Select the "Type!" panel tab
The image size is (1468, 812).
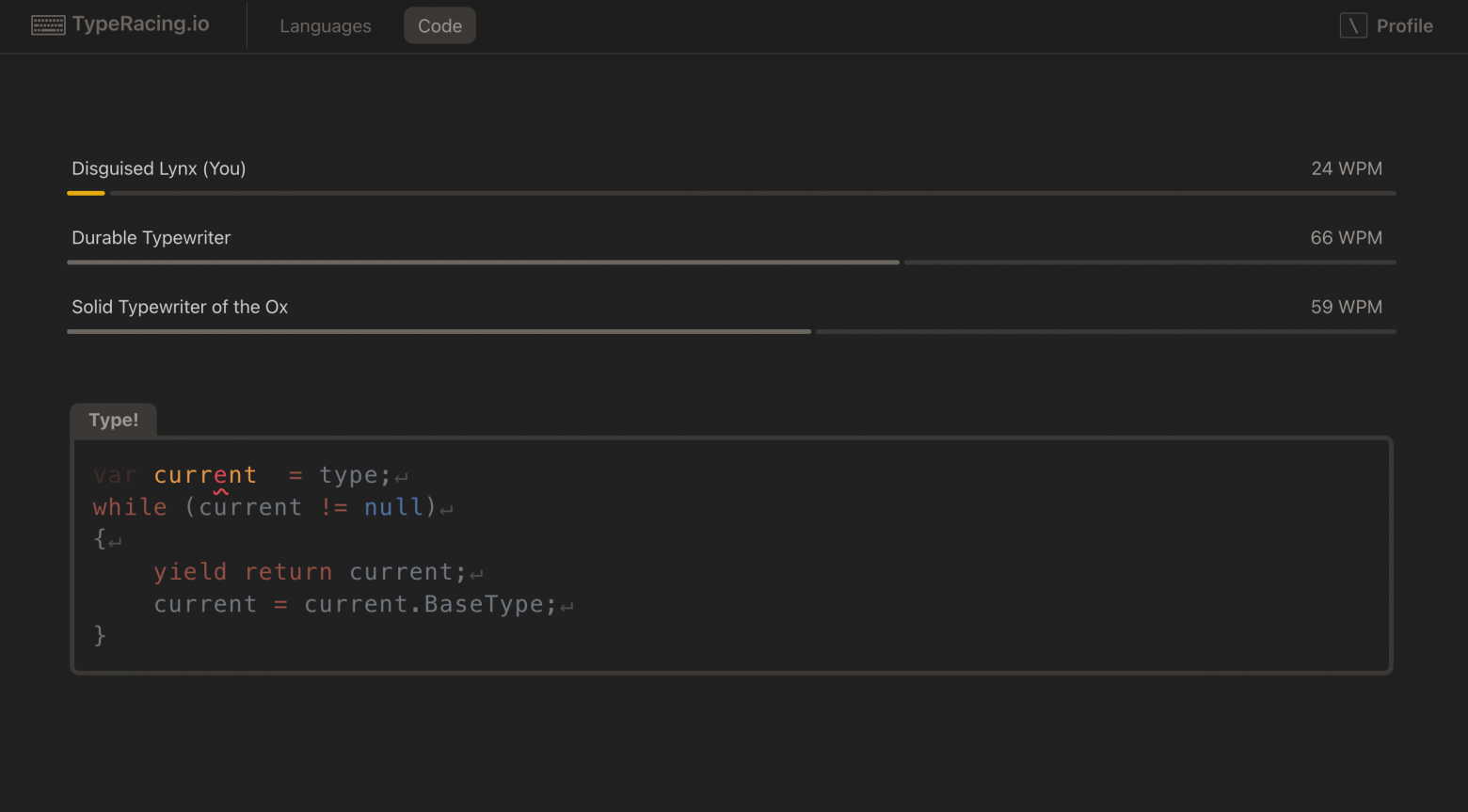point(114,420)
